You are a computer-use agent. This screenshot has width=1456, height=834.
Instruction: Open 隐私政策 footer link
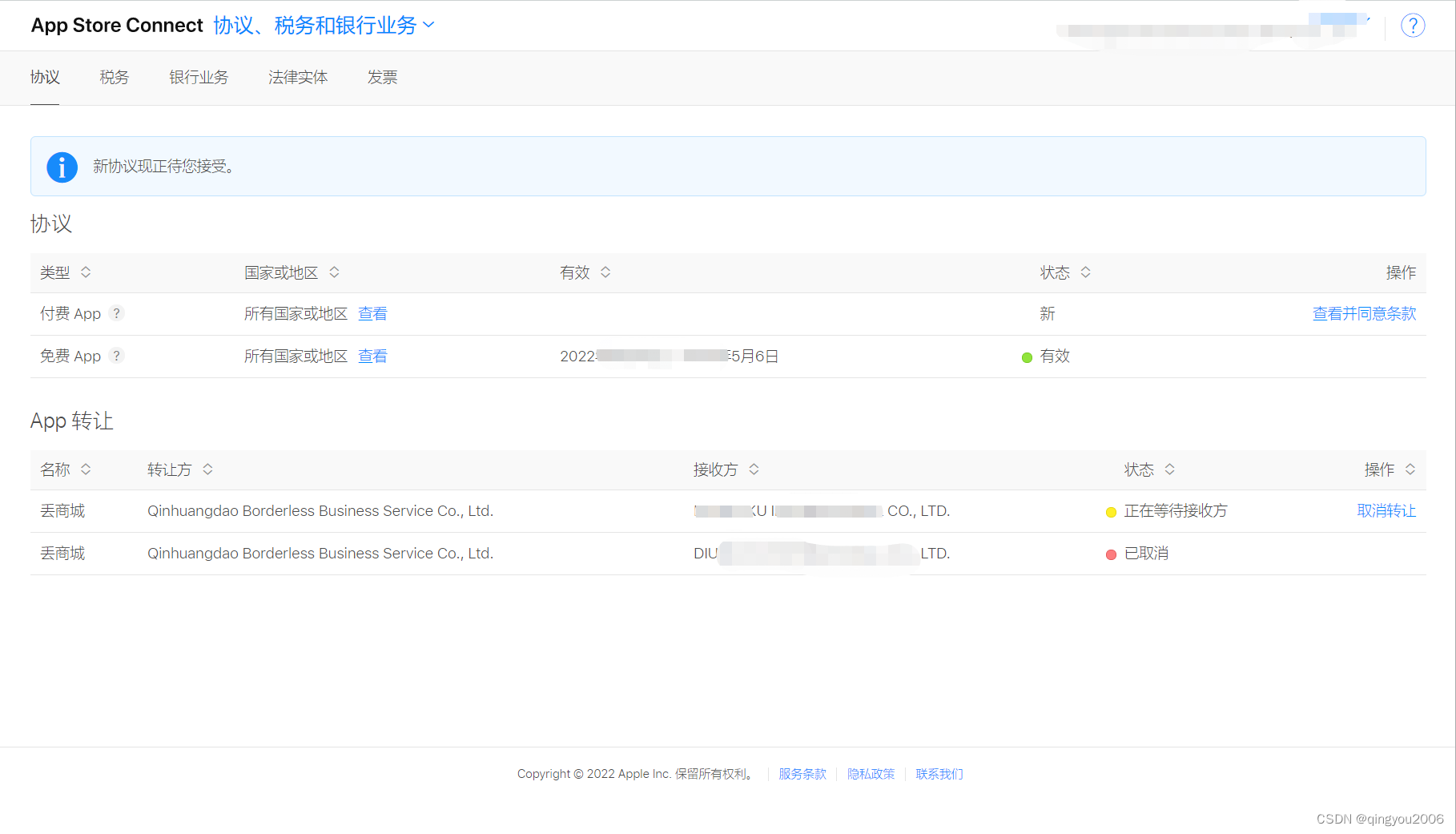[x=871, y=774]
